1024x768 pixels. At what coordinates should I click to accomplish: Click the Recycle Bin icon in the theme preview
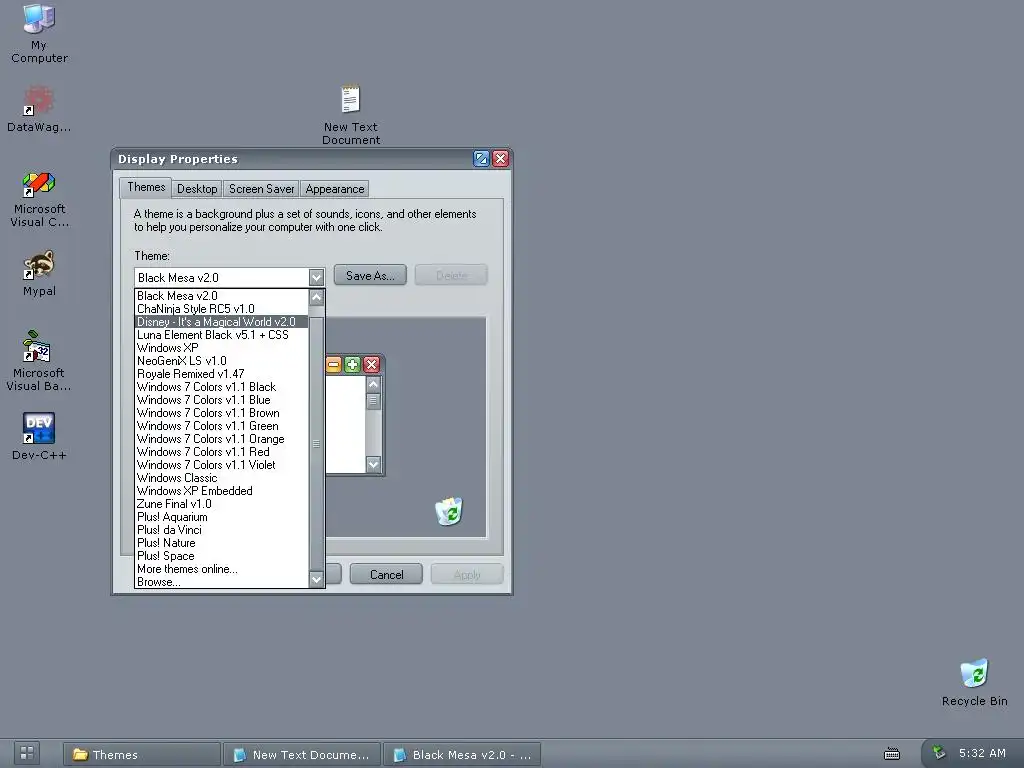click(449, 511)
